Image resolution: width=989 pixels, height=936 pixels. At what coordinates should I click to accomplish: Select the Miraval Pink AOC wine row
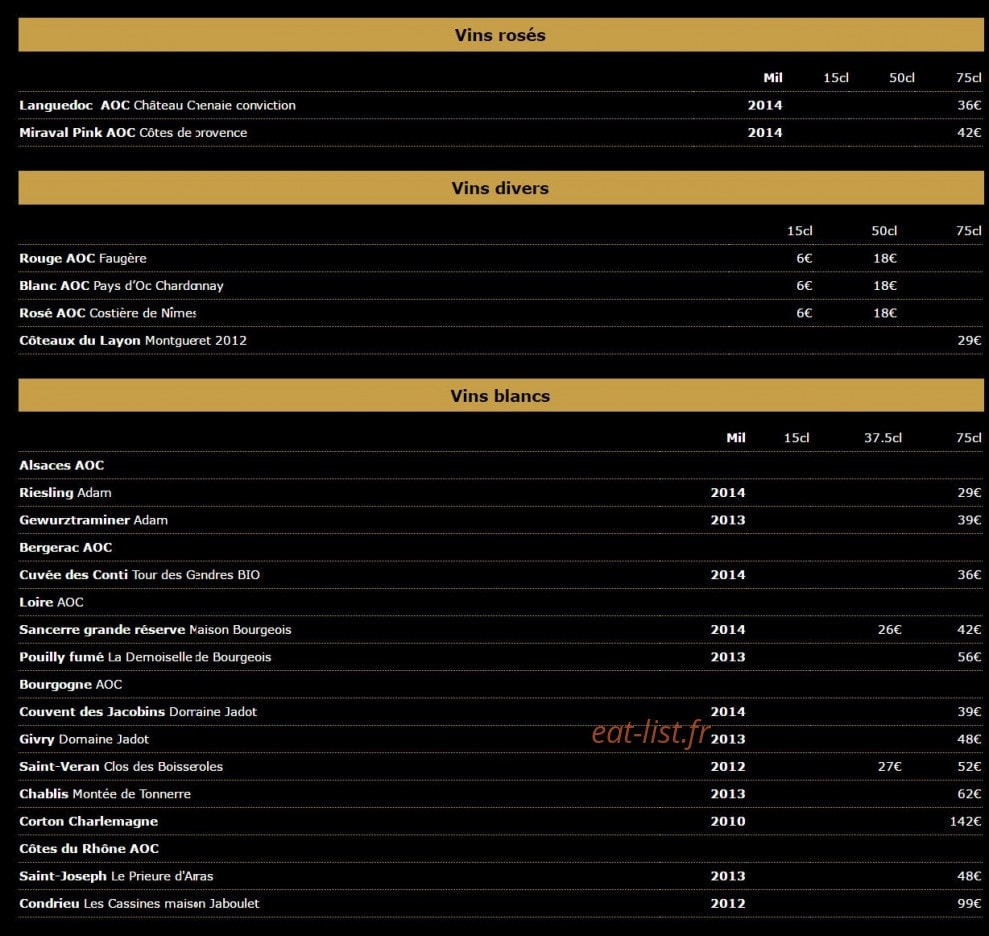[x=501, y=132]
